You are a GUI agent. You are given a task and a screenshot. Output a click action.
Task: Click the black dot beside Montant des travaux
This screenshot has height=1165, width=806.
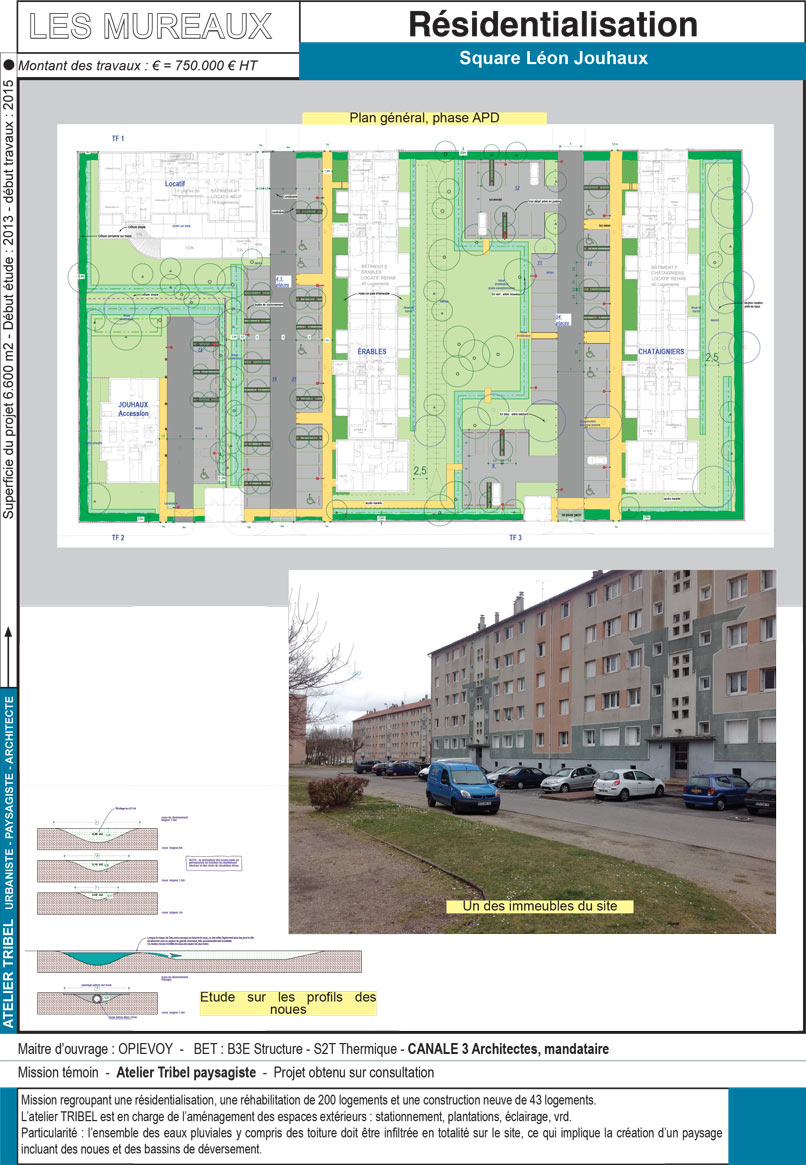tap(9, 66)
